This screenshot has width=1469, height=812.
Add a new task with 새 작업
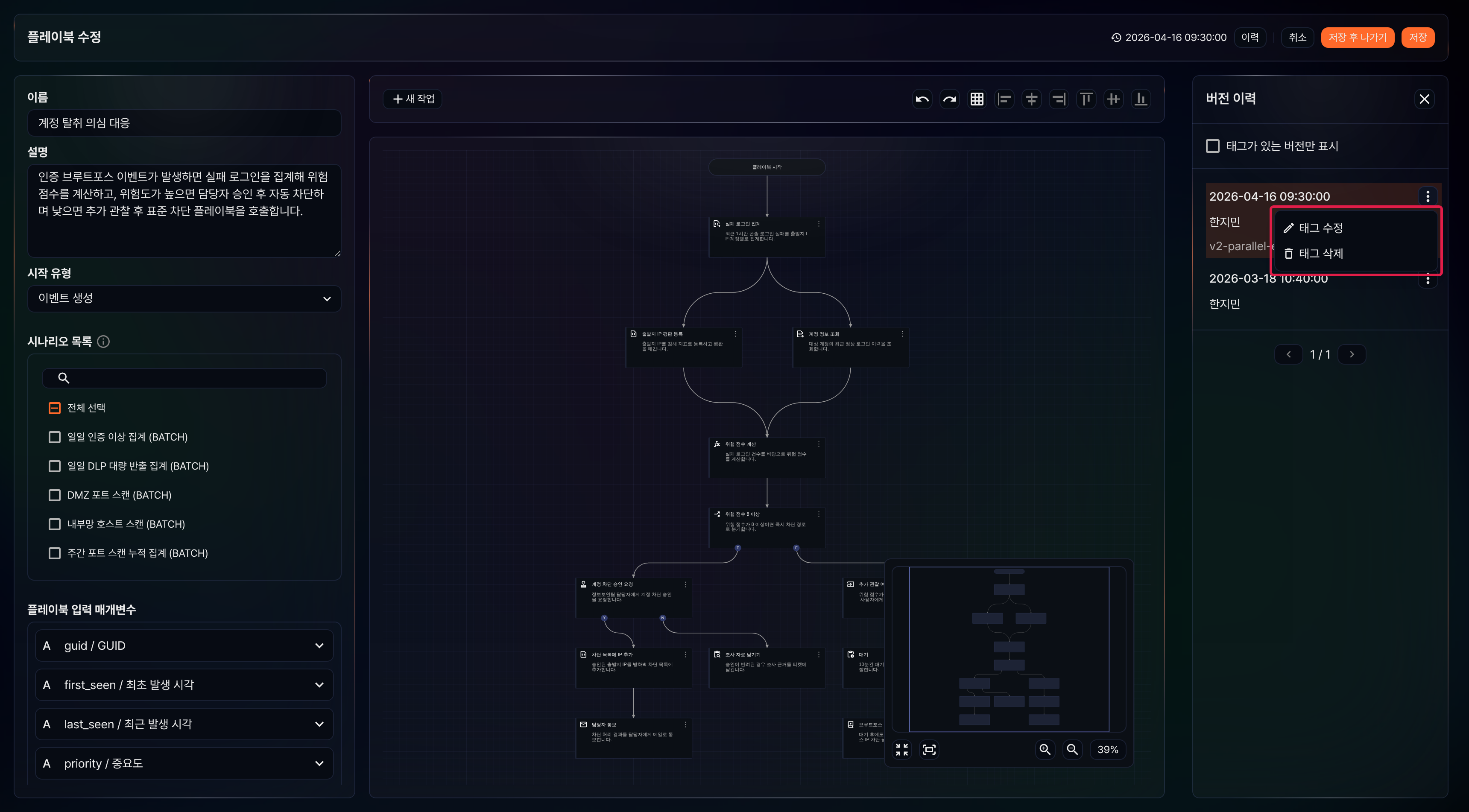tap(412, 99)
